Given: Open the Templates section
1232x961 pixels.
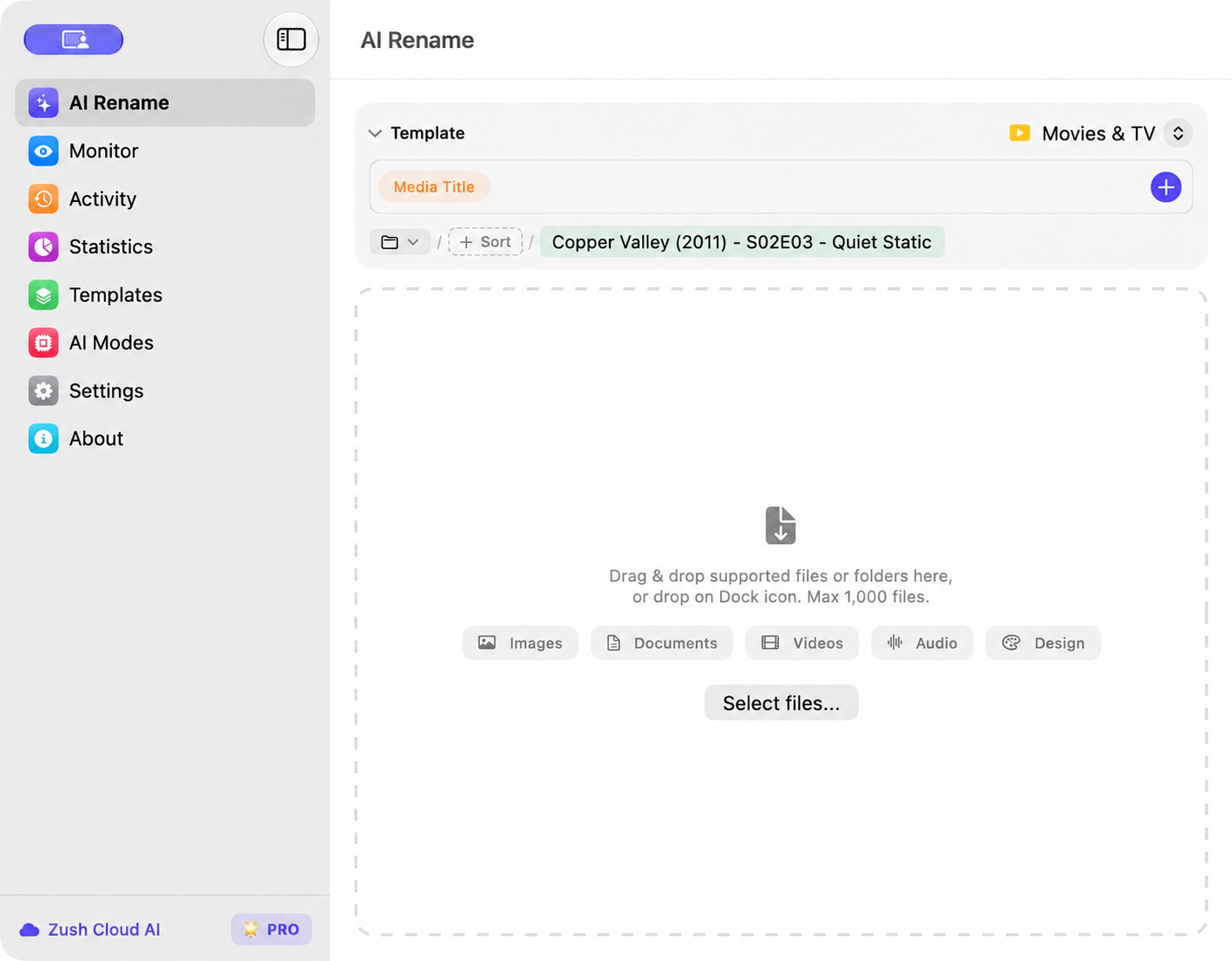Looking at the screenshot, I should [165, 295].
